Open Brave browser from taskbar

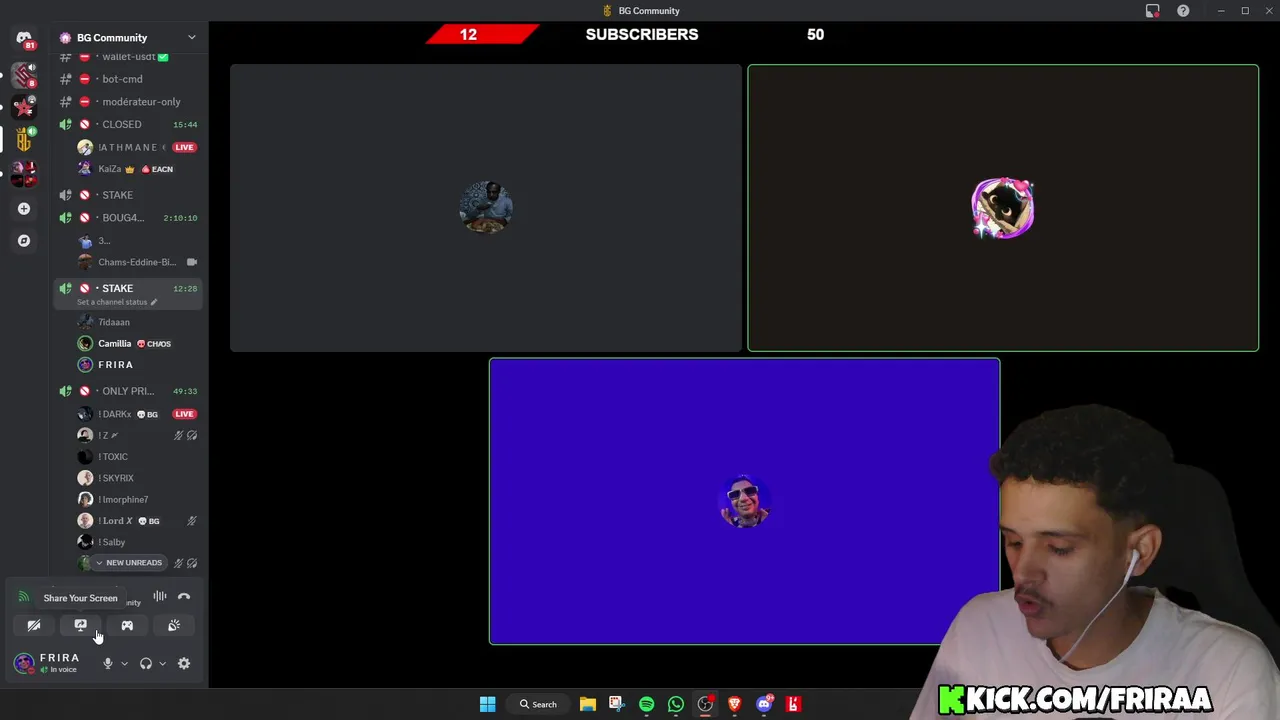click(x=735, y=704)
